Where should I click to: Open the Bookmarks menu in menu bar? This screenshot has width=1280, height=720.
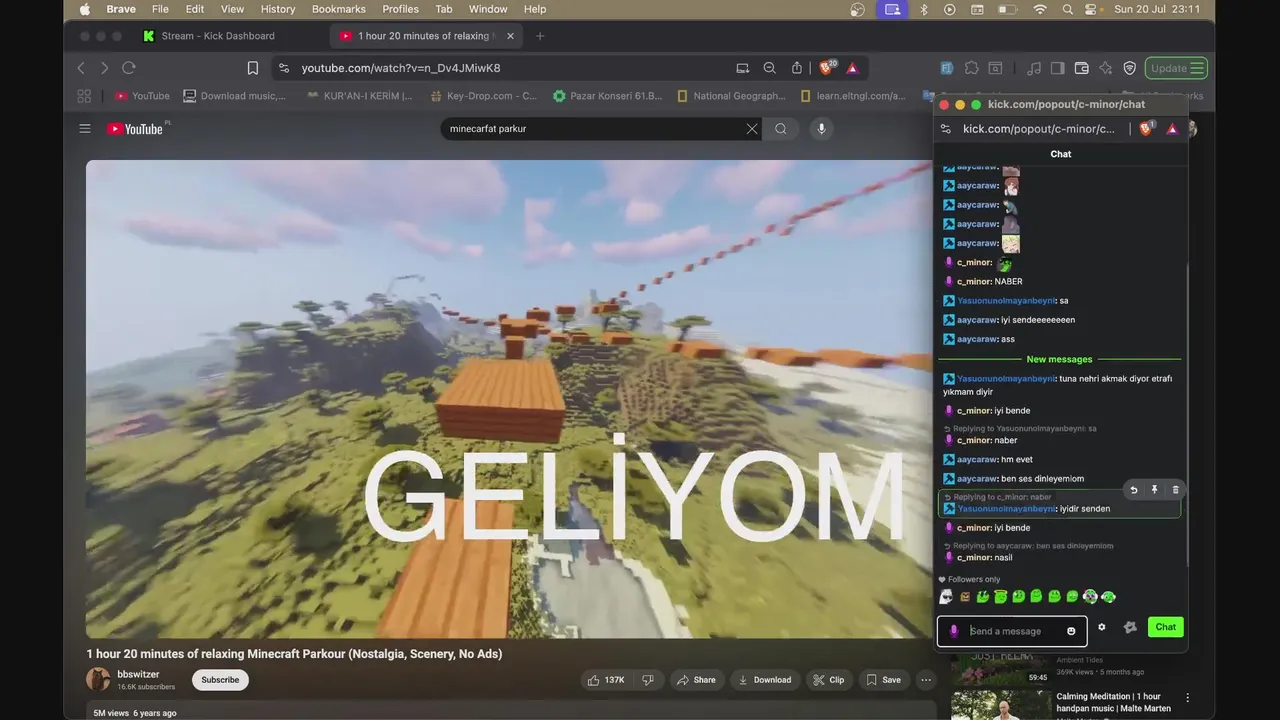click(339, 9)
